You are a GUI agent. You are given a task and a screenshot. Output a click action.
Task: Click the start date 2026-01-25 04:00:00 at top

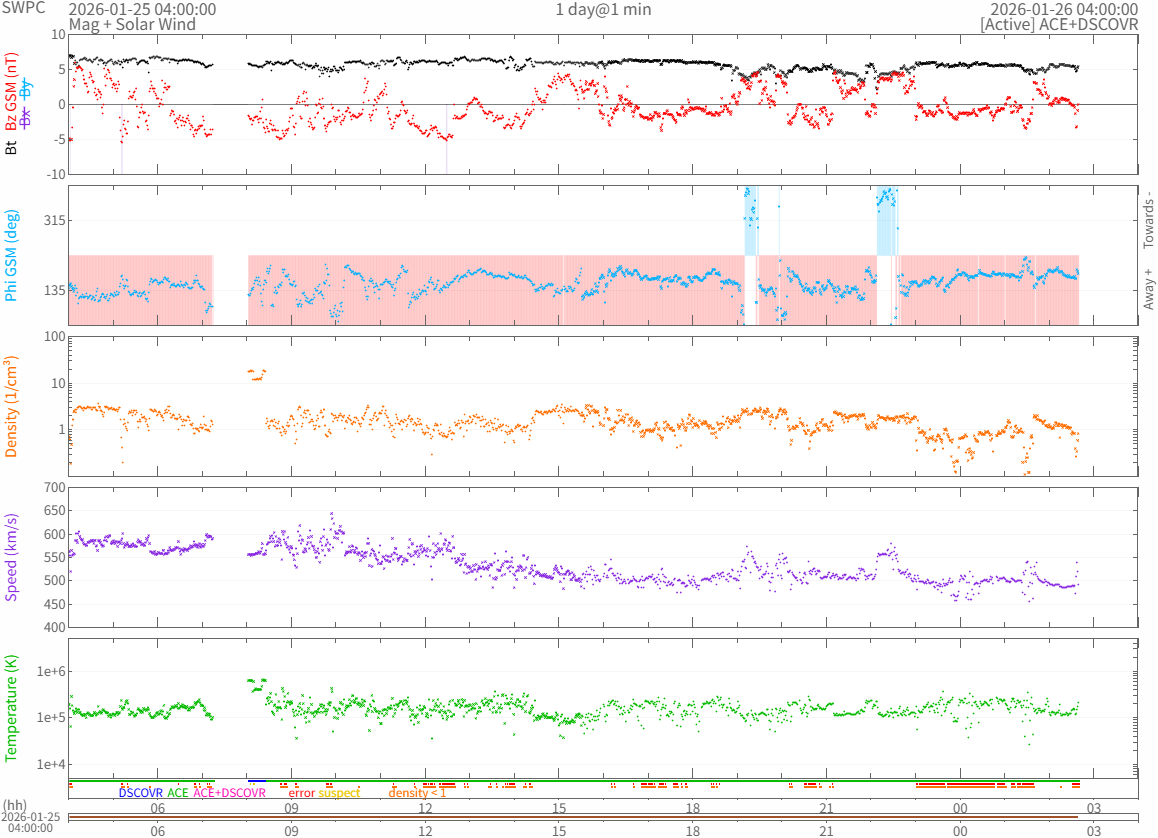tap(142, 9)
